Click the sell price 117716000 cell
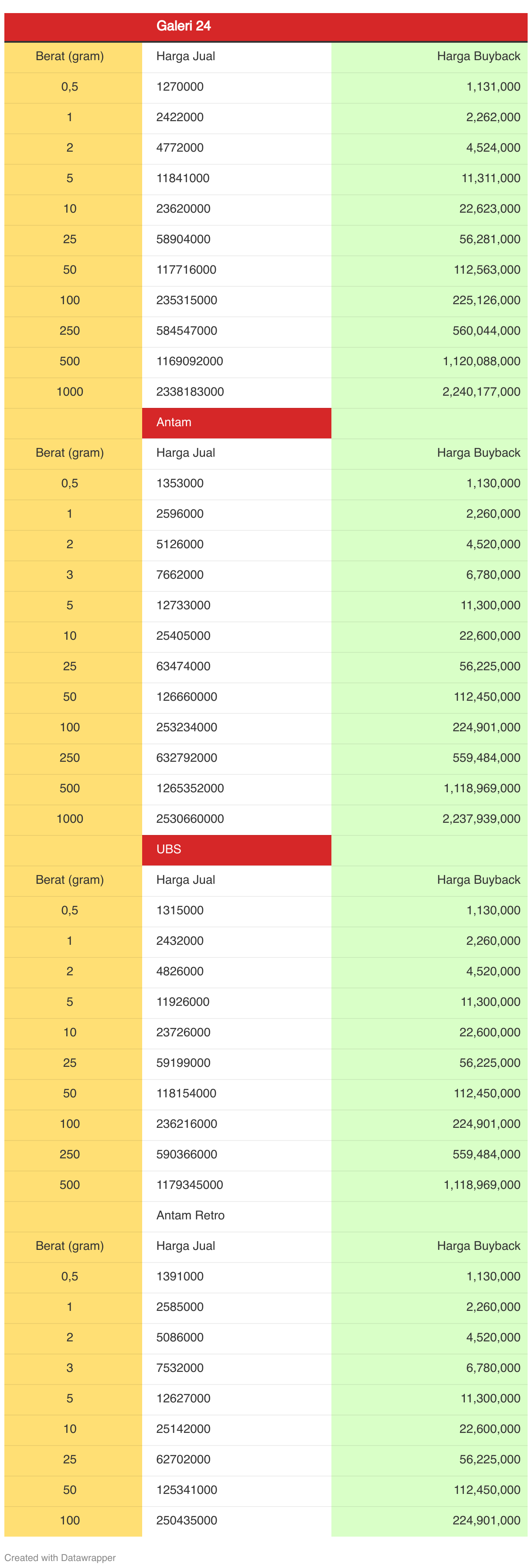This screenshot has width=532, height=1568. [x=186, y=270]
